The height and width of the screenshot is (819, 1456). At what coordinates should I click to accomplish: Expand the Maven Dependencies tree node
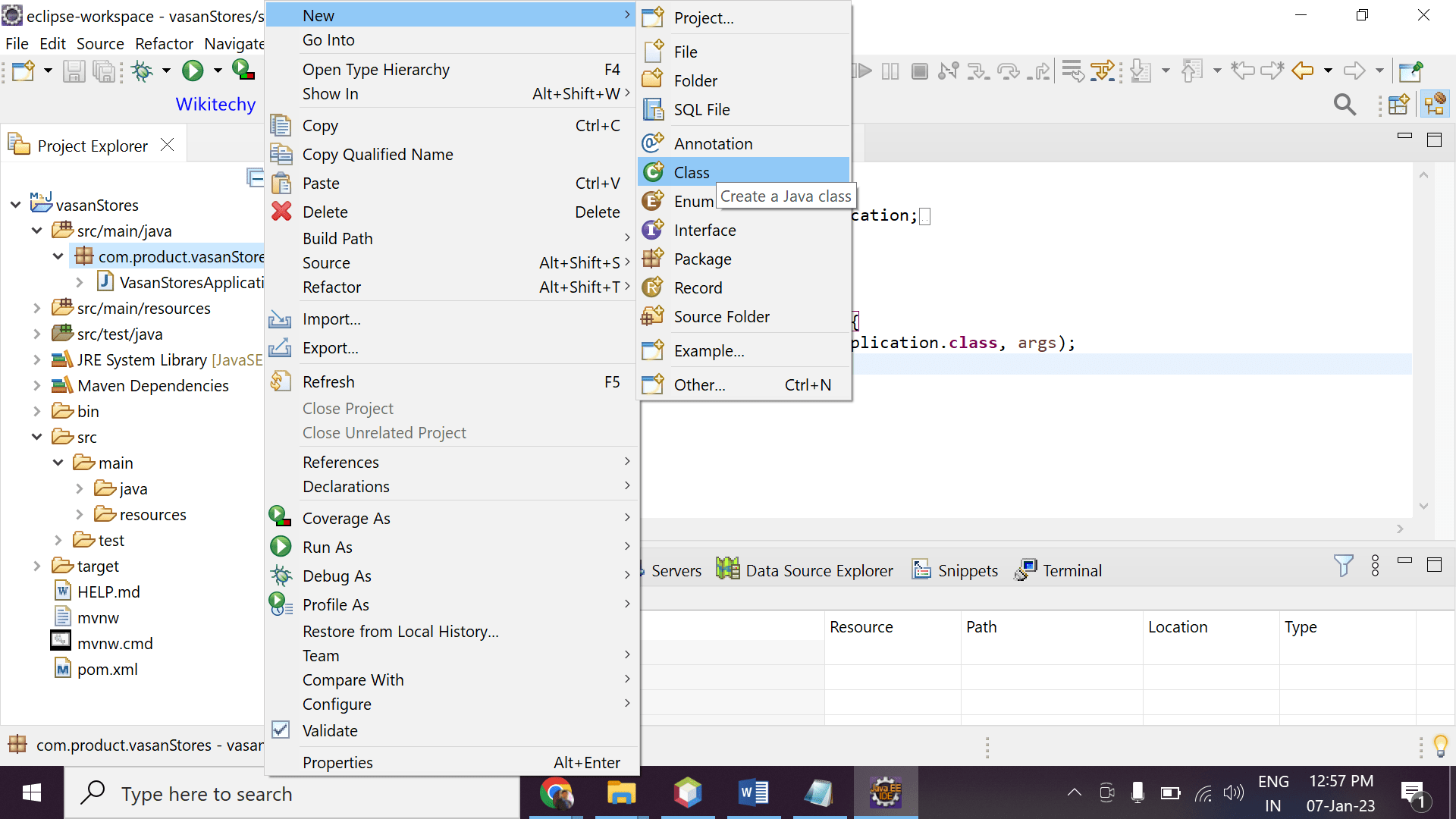(x=36, y=385)
